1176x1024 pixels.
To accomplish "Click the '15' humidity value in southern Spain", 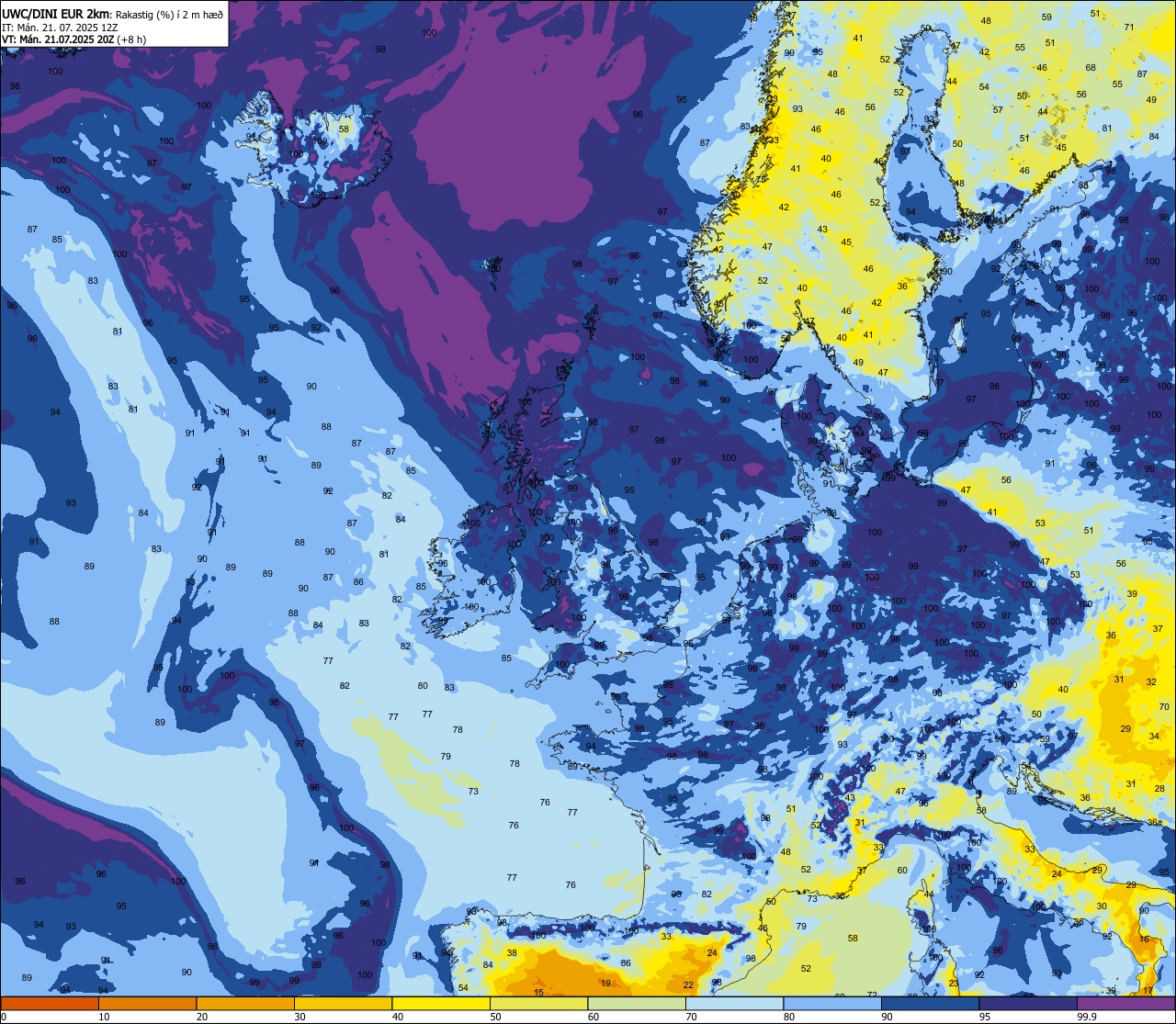I will click(539, 993).
